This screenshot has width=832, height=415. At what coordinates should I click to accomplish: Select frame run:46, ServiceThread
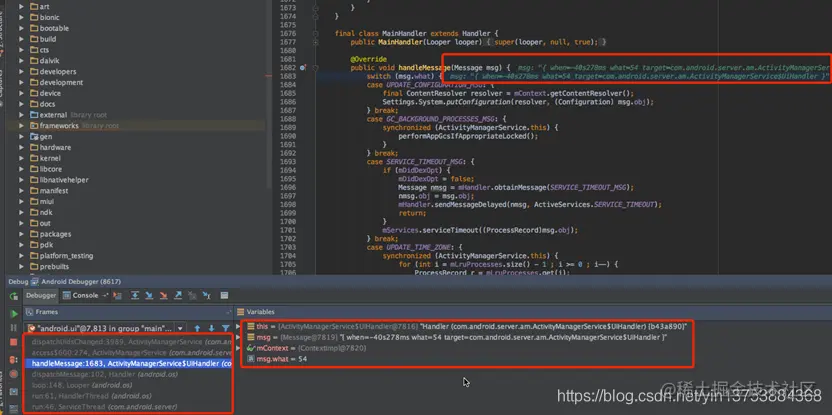pyautogui.click(x=128, y=407)
